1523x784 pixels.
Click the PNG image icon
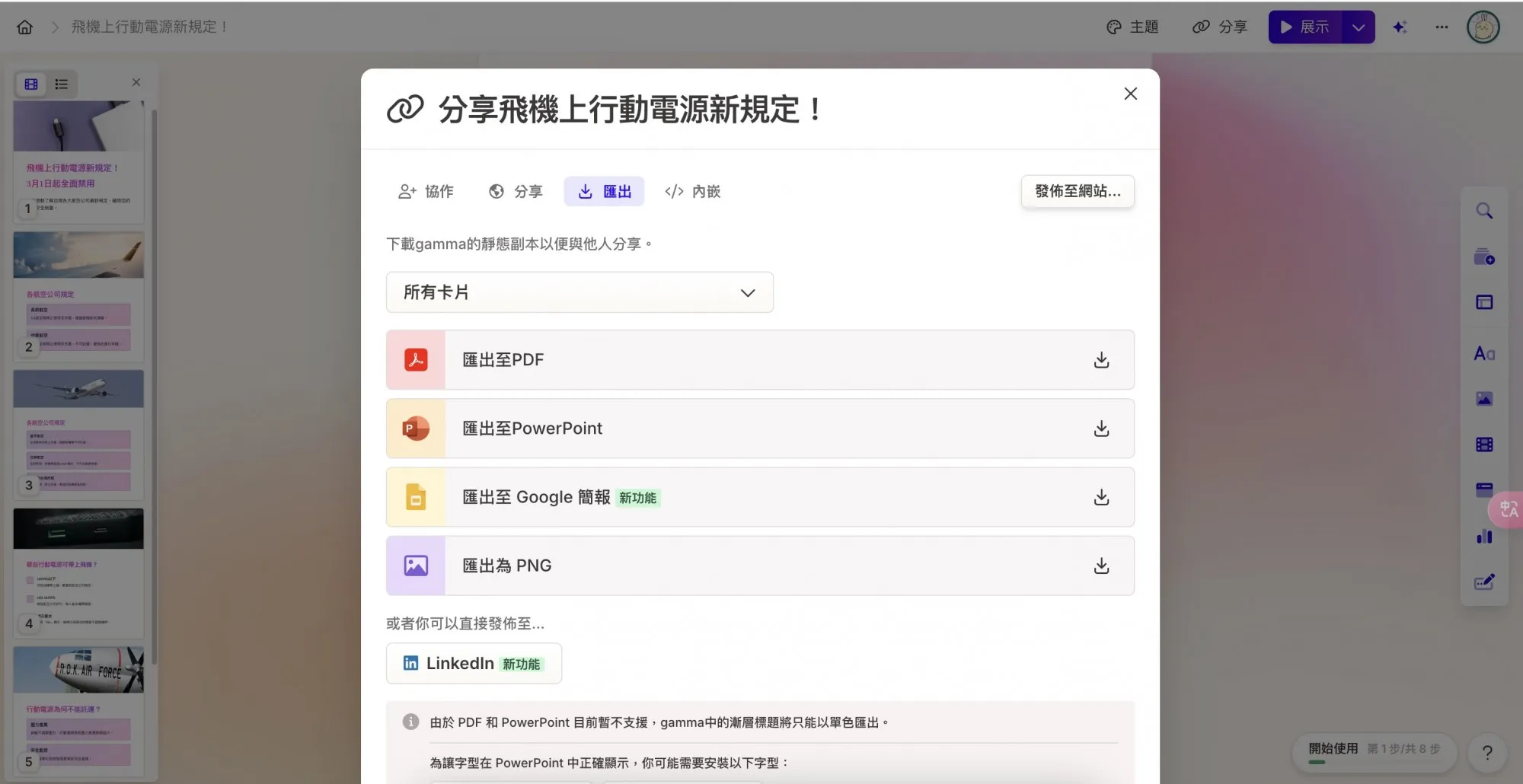pyautogui.click(x=416, y=566)
